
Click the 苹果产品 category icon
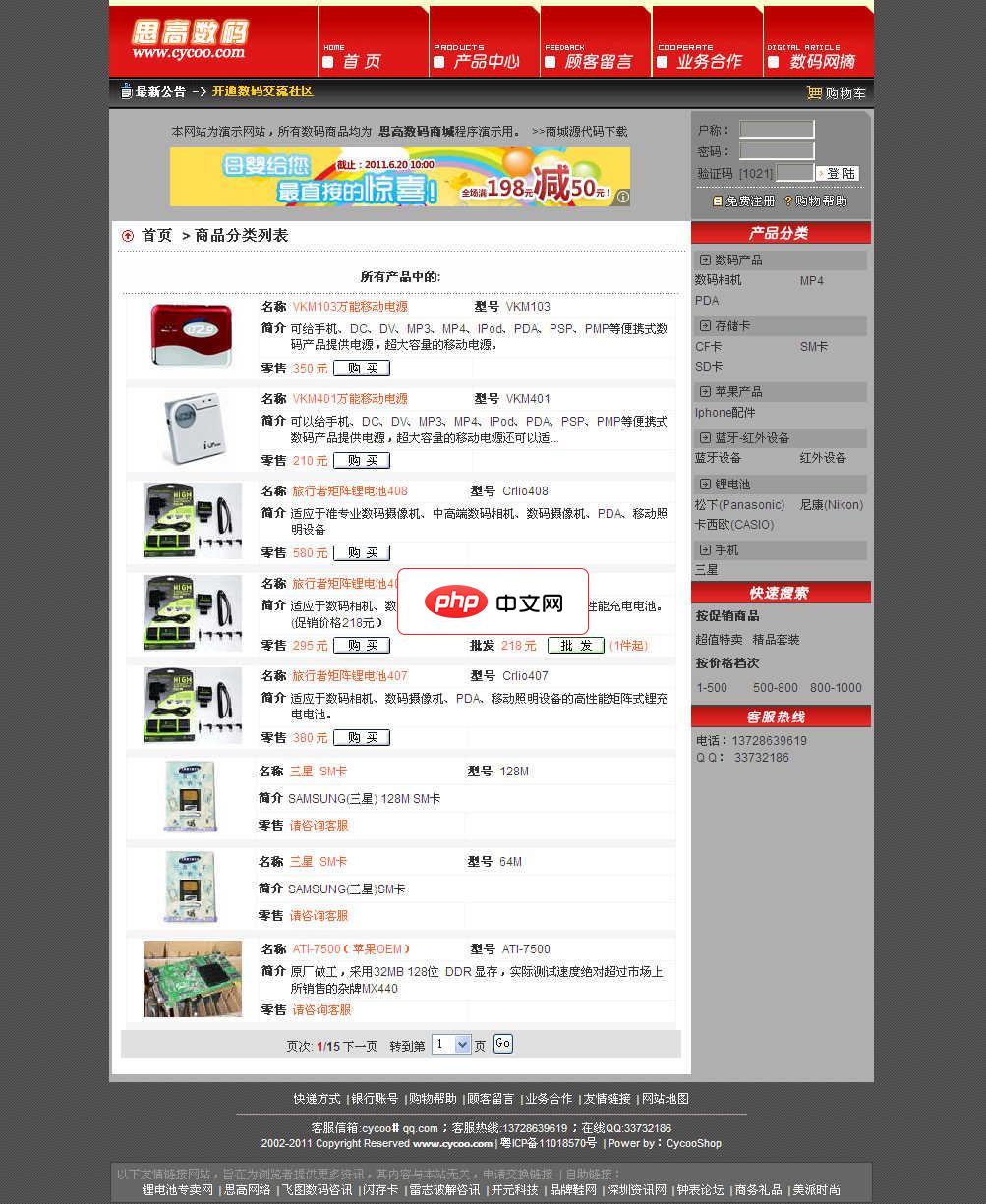tap(705, 391)
